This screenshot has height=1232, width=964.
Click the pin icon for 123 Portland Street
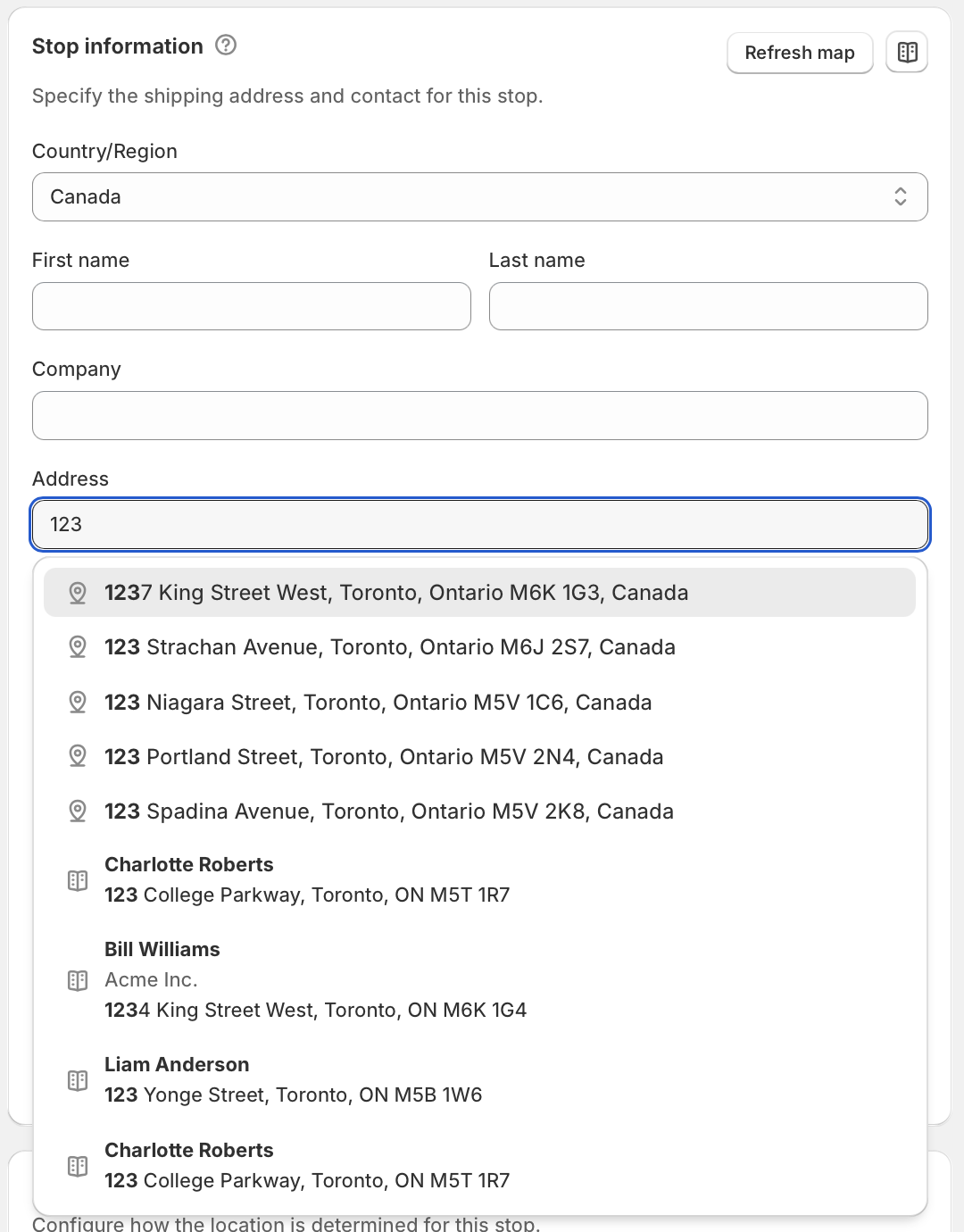pos(78,757)
